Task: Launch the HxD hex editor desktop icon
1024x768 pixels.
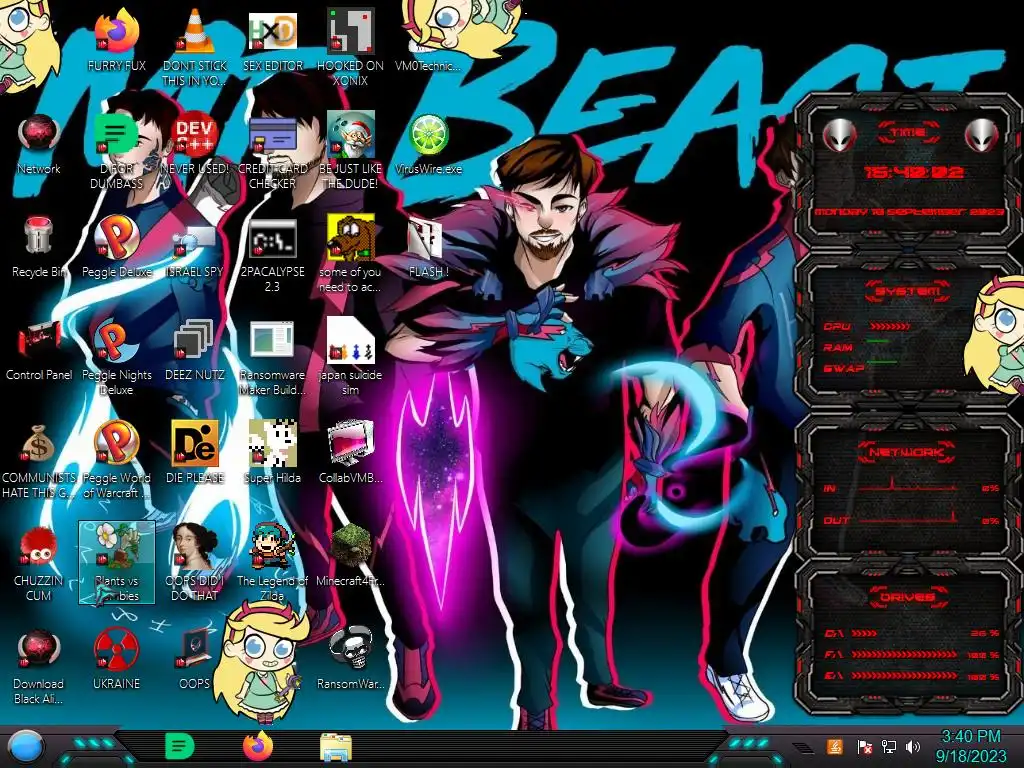Action: (x=272, y=31)
